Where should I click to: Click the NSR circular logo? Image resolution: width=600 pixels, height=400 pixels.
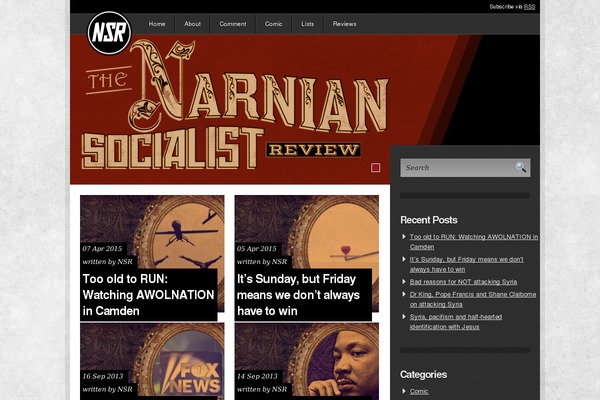(x=109, y=33)
